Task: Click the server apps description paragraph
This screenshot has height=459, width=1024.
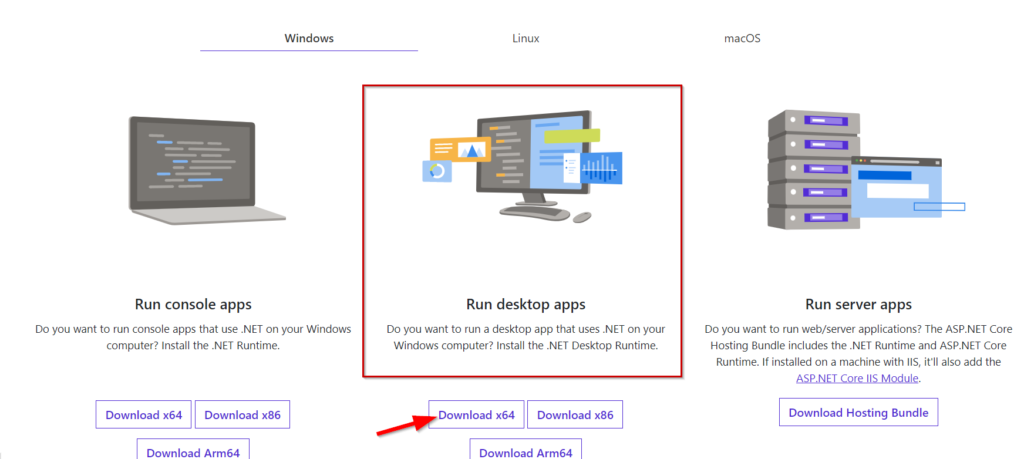Action: (859, 353)
